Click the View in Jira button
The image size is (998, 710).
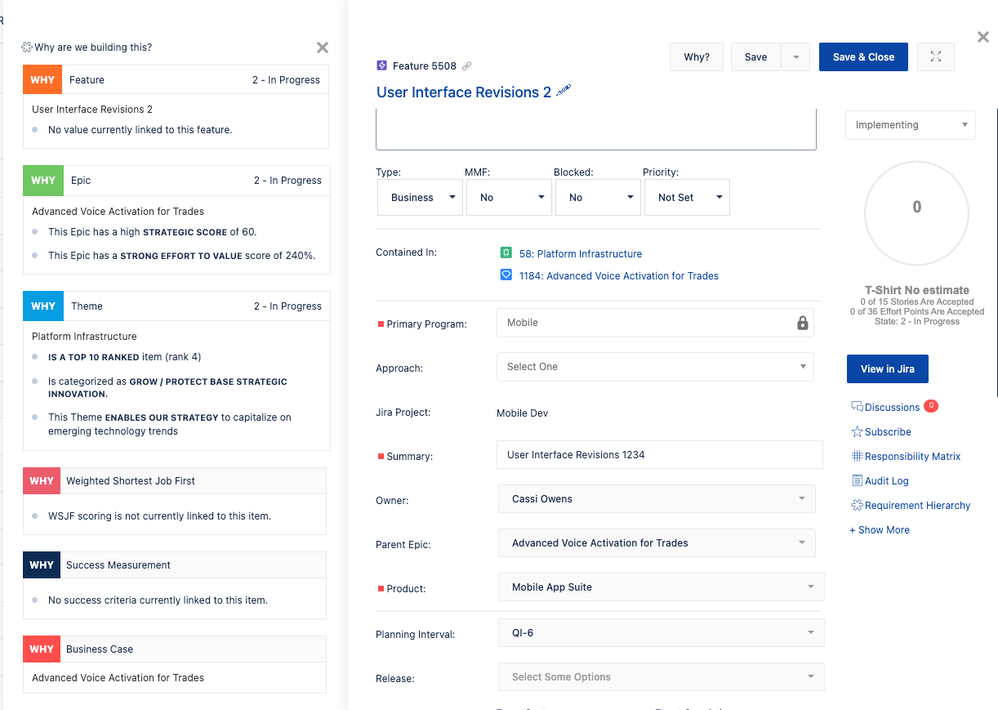887,369
